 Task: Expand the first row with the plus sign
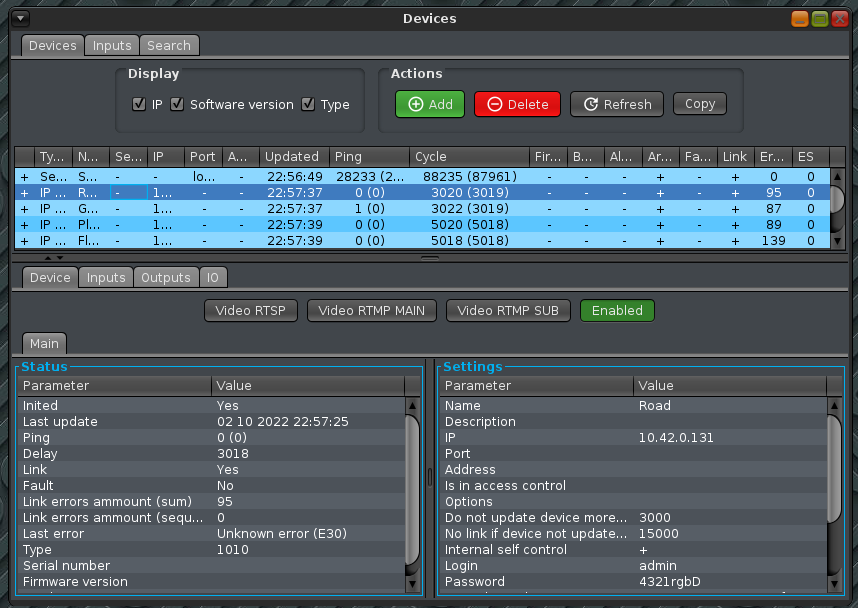pos(24,176)
